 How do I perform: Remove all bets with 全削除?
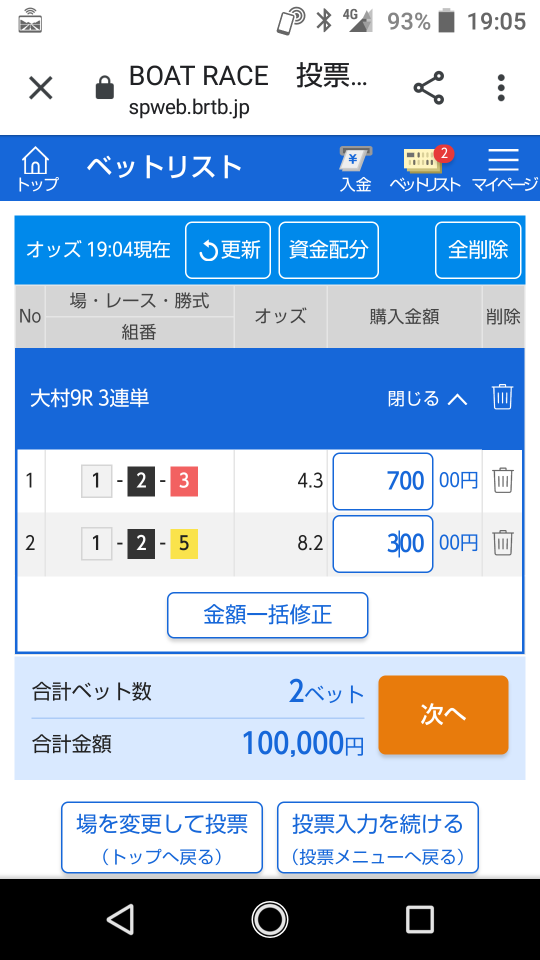tap(478, 250)
